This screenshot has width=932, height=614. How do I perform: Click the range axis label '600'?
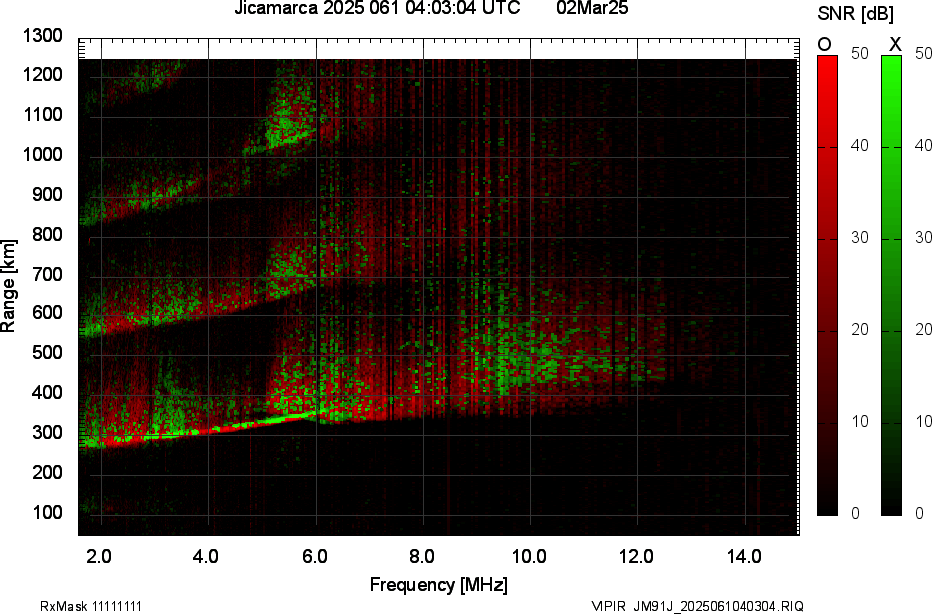point(47,312)
